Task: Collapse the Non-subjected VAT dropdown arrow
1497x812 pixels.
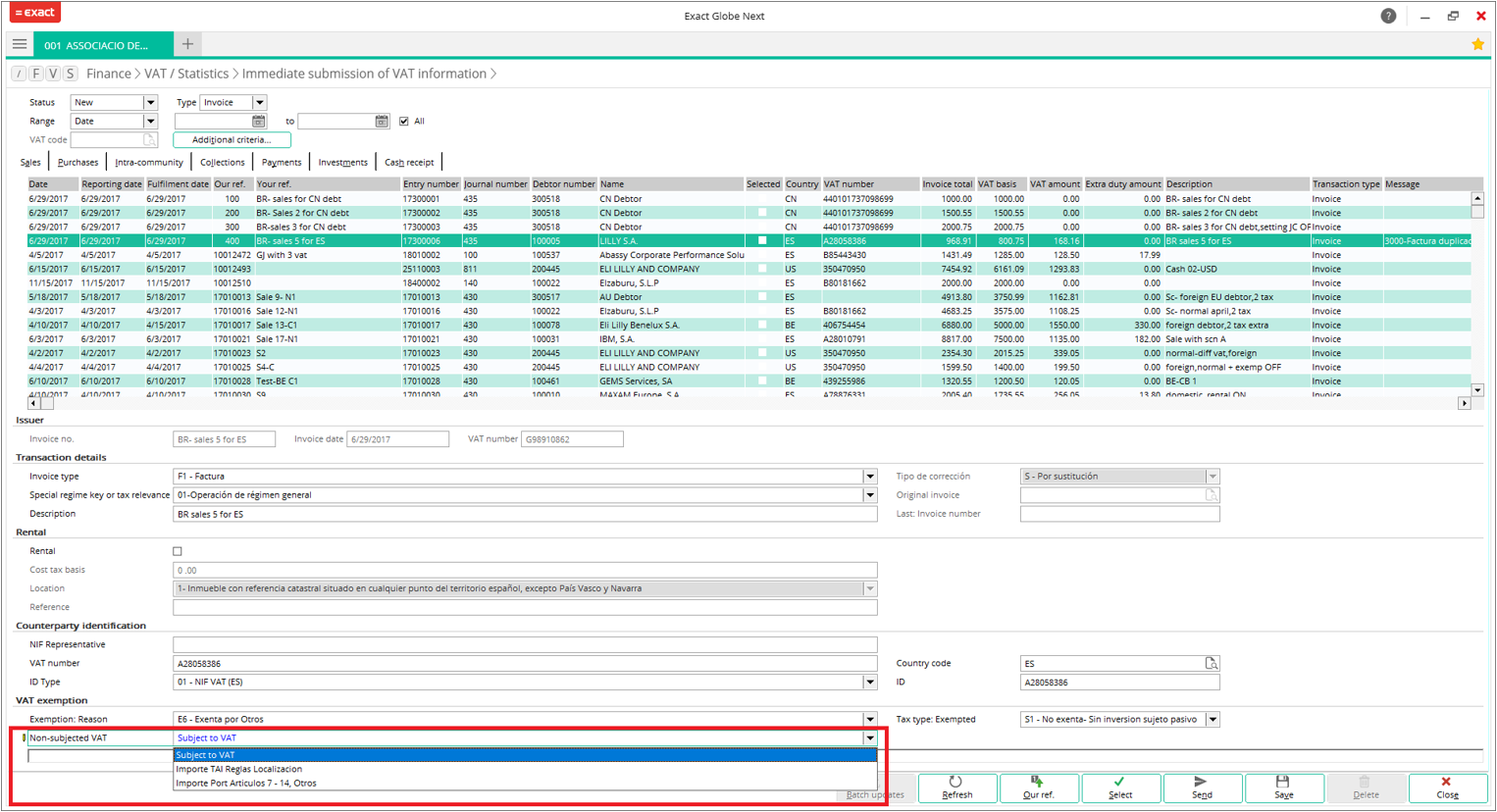Action: (870, 738)
